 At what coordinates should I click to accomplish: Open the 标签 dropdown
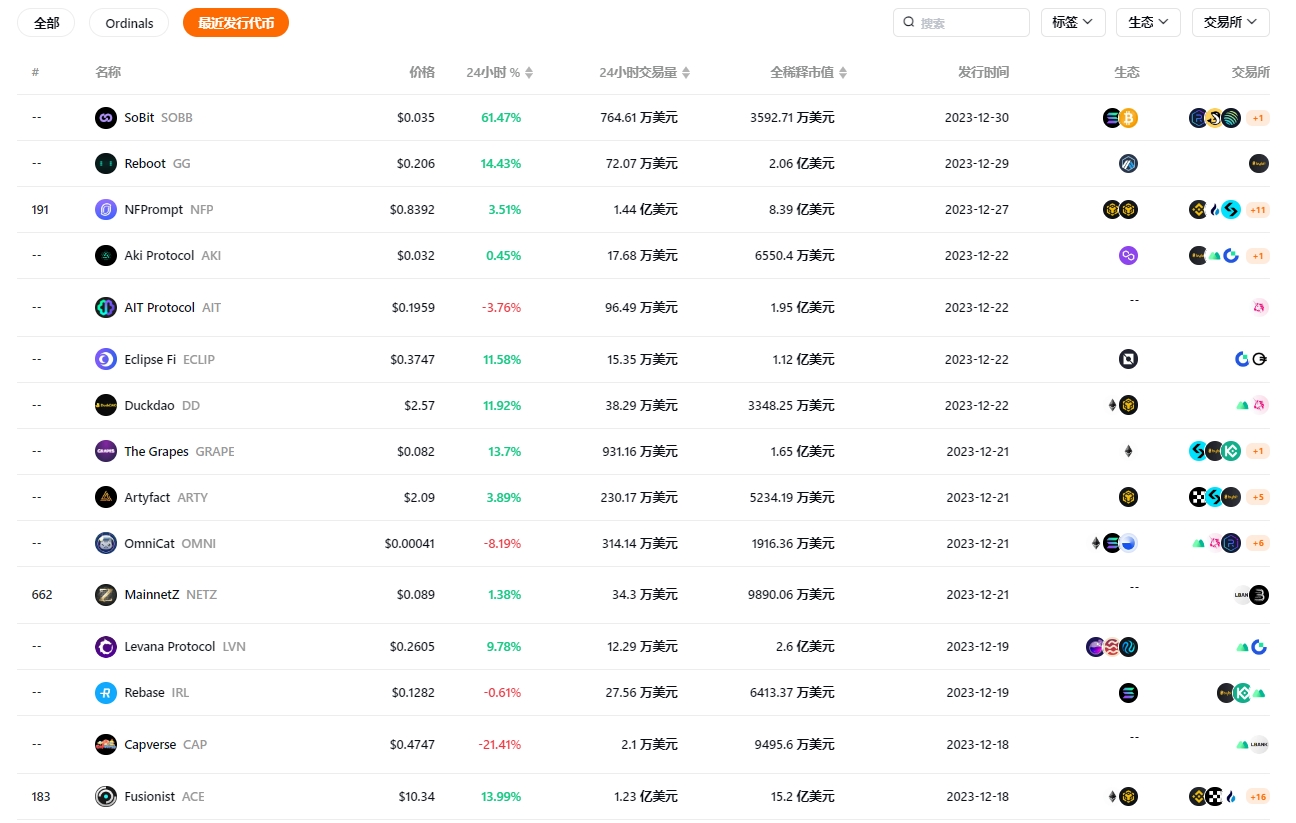[1073, 23]
